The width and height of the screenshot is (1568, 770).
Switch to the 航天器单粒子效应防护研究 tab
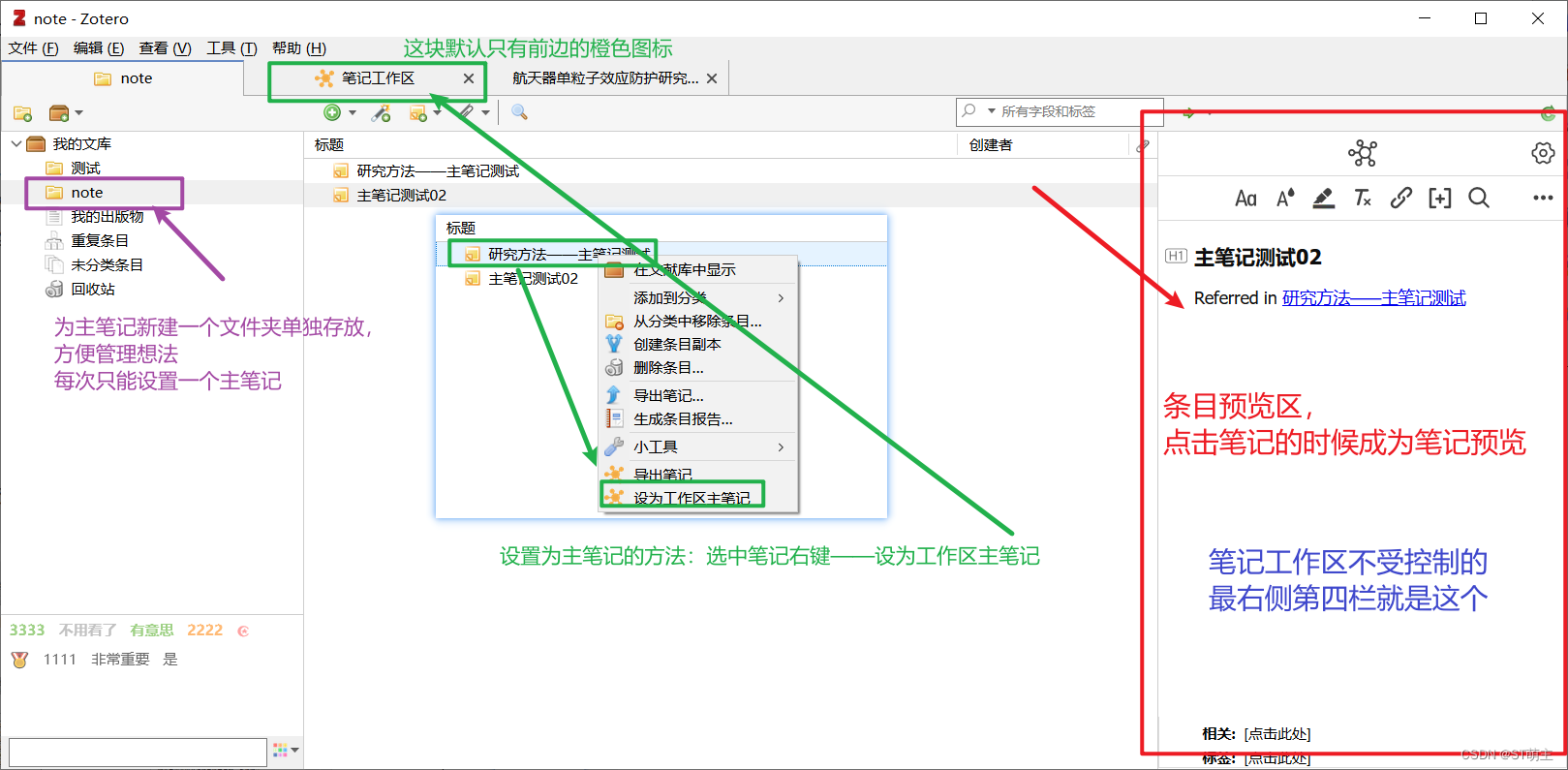click(605, 78)
